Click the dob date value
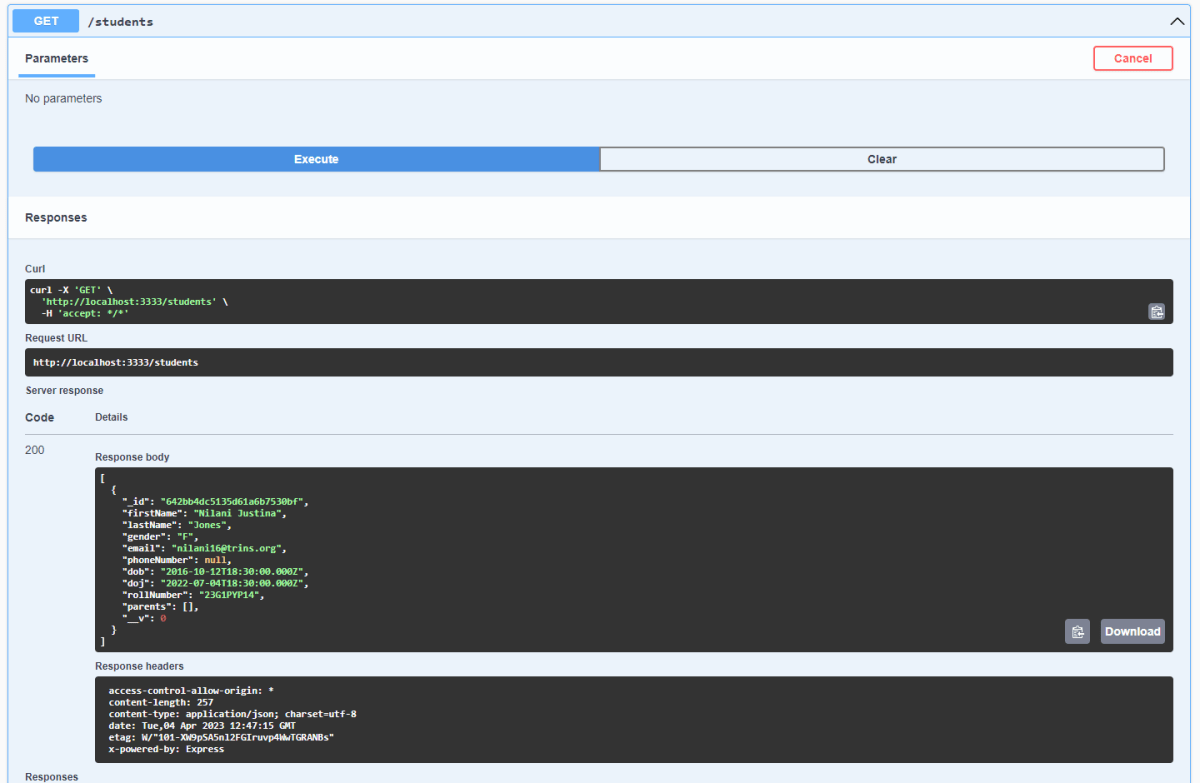Image resolution: width=1200 pixels, height=783 pixels. [x=233, y=572]
